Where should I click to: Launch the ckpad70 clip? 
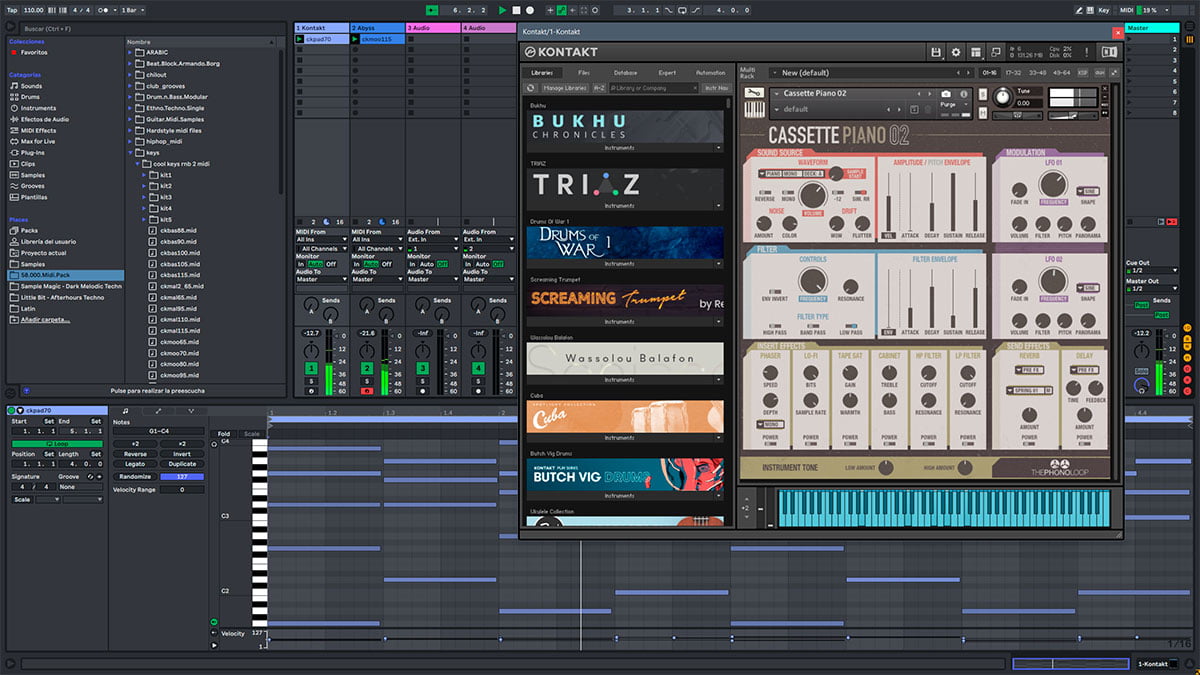(x=300, y=39)
